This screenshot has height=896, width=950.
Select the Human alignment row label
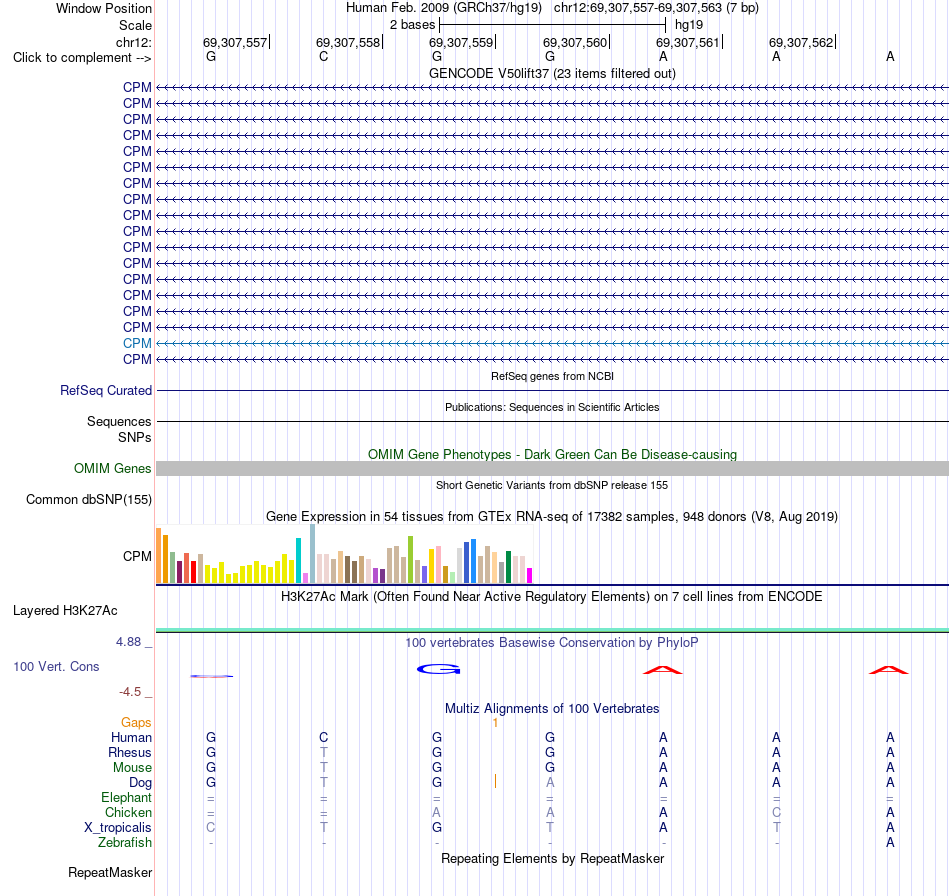(131, 737)
